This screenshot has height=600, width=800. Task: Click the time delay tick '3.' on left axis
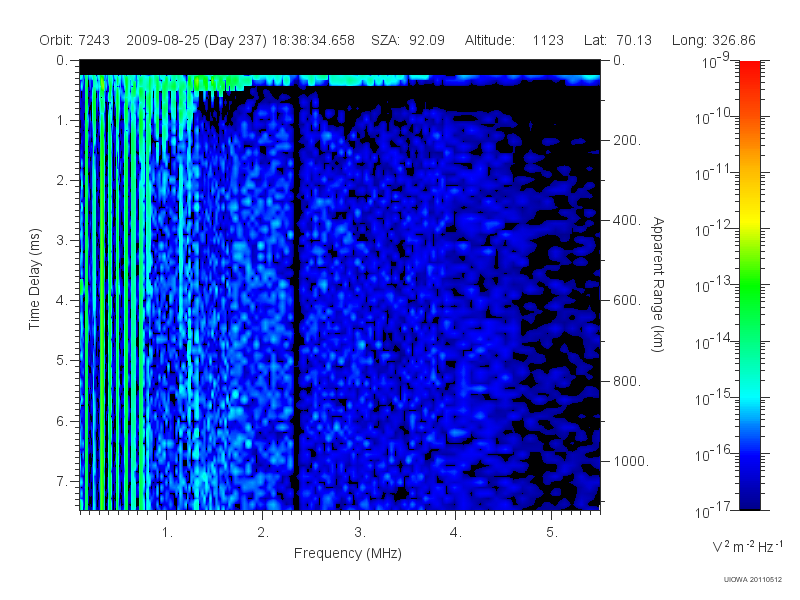click(x=62, y=240)
